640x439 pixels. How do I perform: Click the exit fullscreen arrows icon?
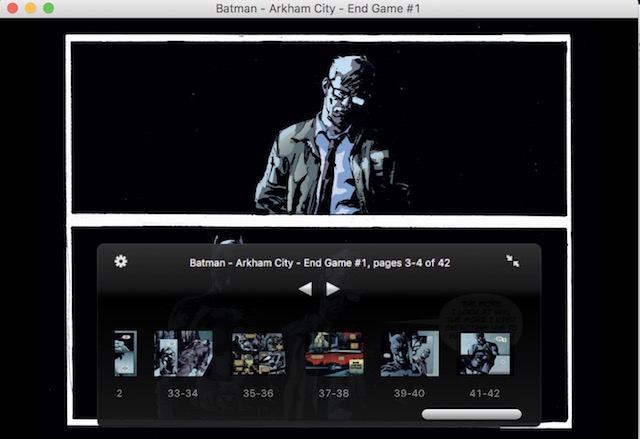[x=513, y=261]
